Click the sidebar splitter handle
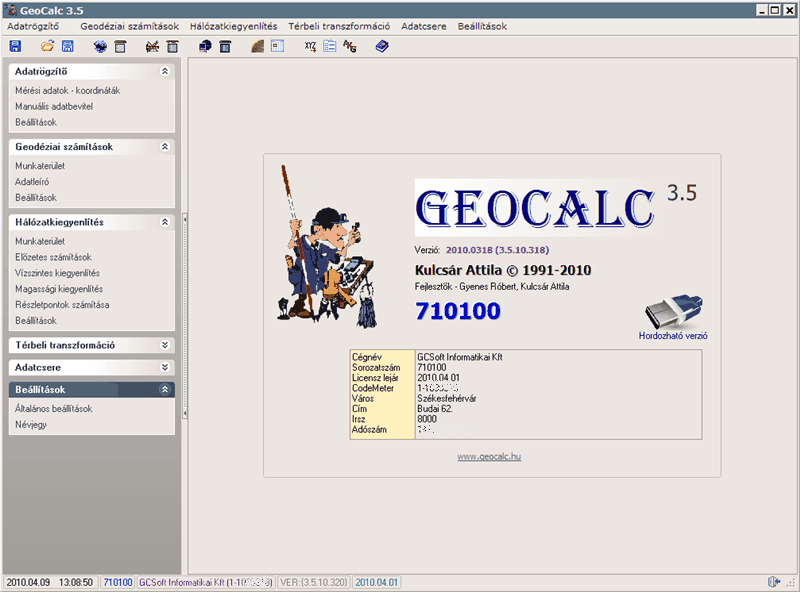 tap(185, 316)
